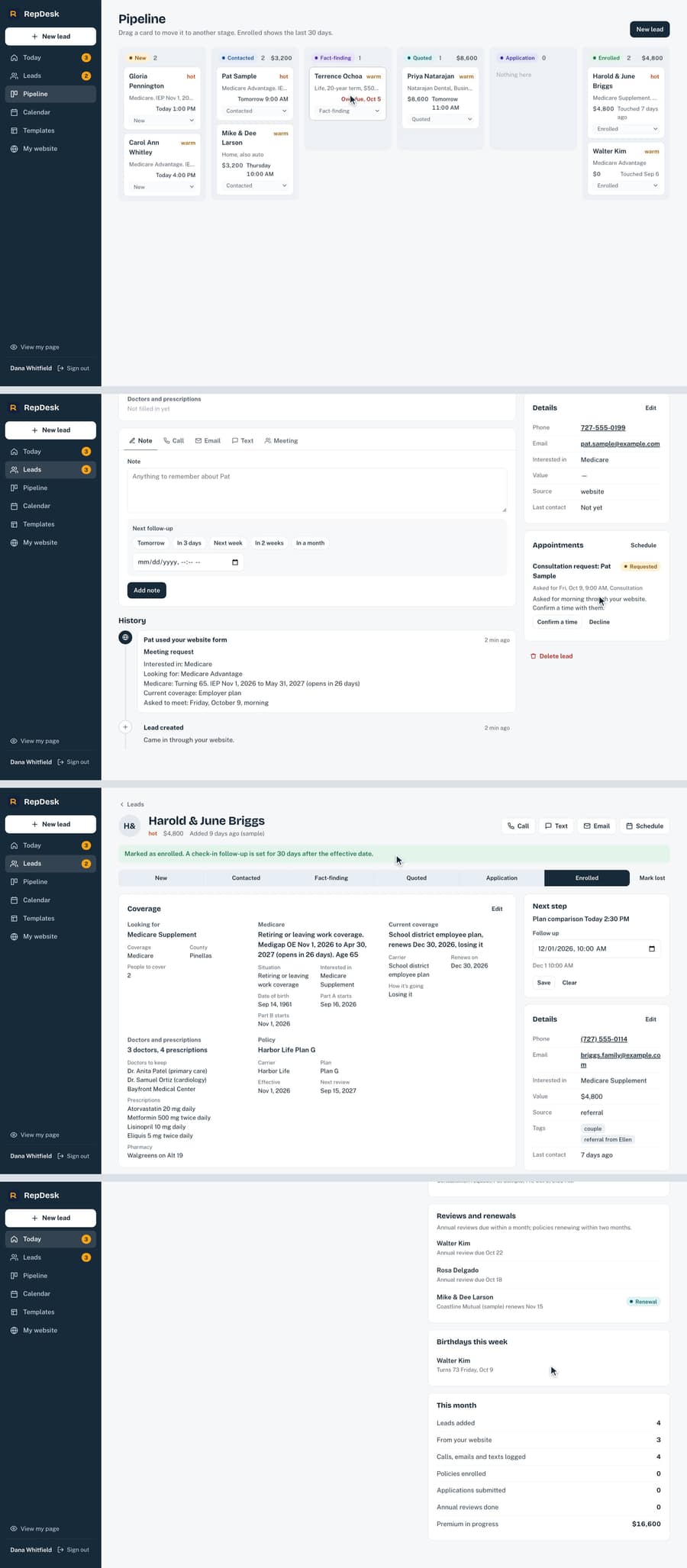The image size is (687, 1568).
Task: Select the Application stage in Briggs stage bar
Action: pos(502,878)
